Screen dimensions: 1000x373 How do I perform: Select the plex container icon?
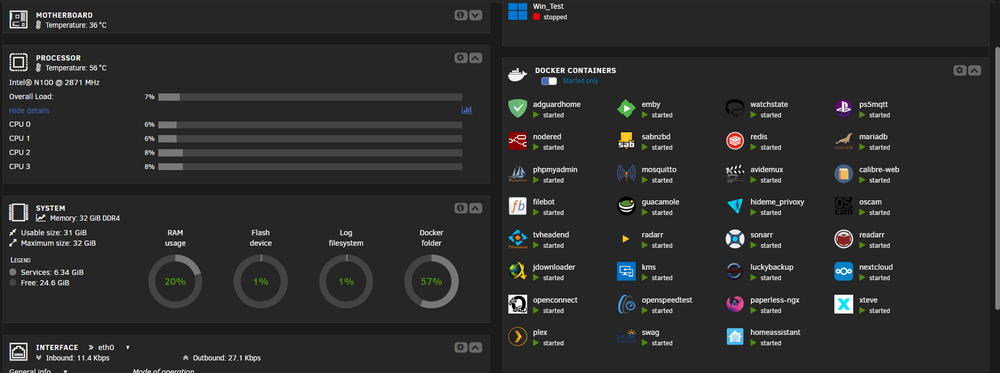(x=517, y=337)
